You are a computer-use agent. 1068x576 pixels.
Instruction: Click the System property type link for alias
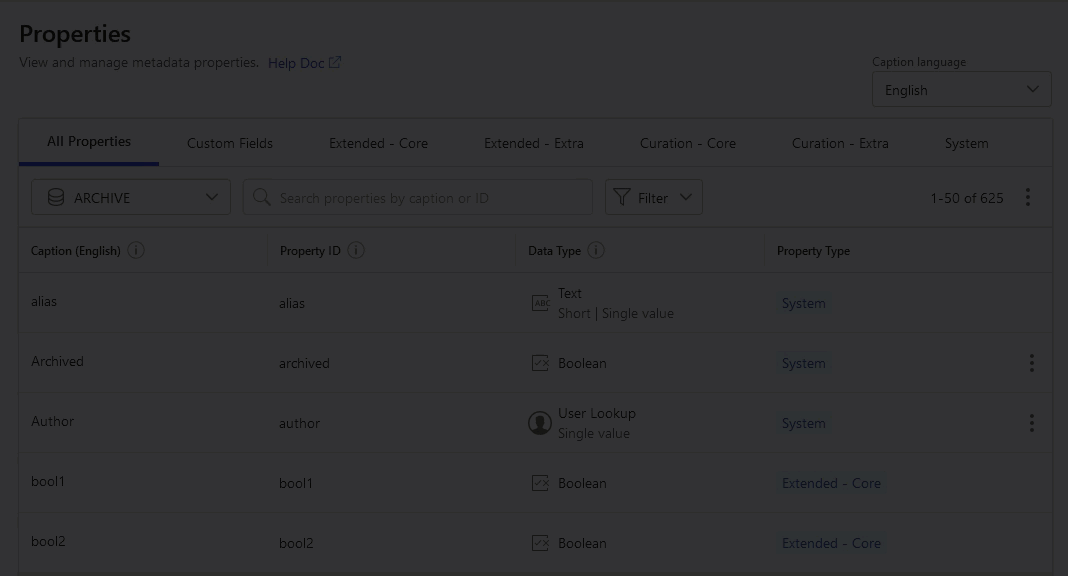click(803, 303)
